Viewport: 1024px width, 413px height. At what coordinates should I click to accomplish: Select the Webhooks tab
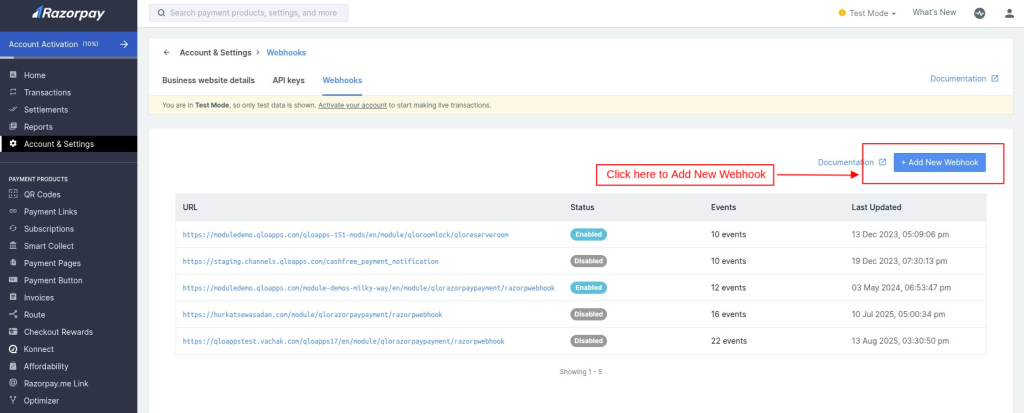[342, 80]
